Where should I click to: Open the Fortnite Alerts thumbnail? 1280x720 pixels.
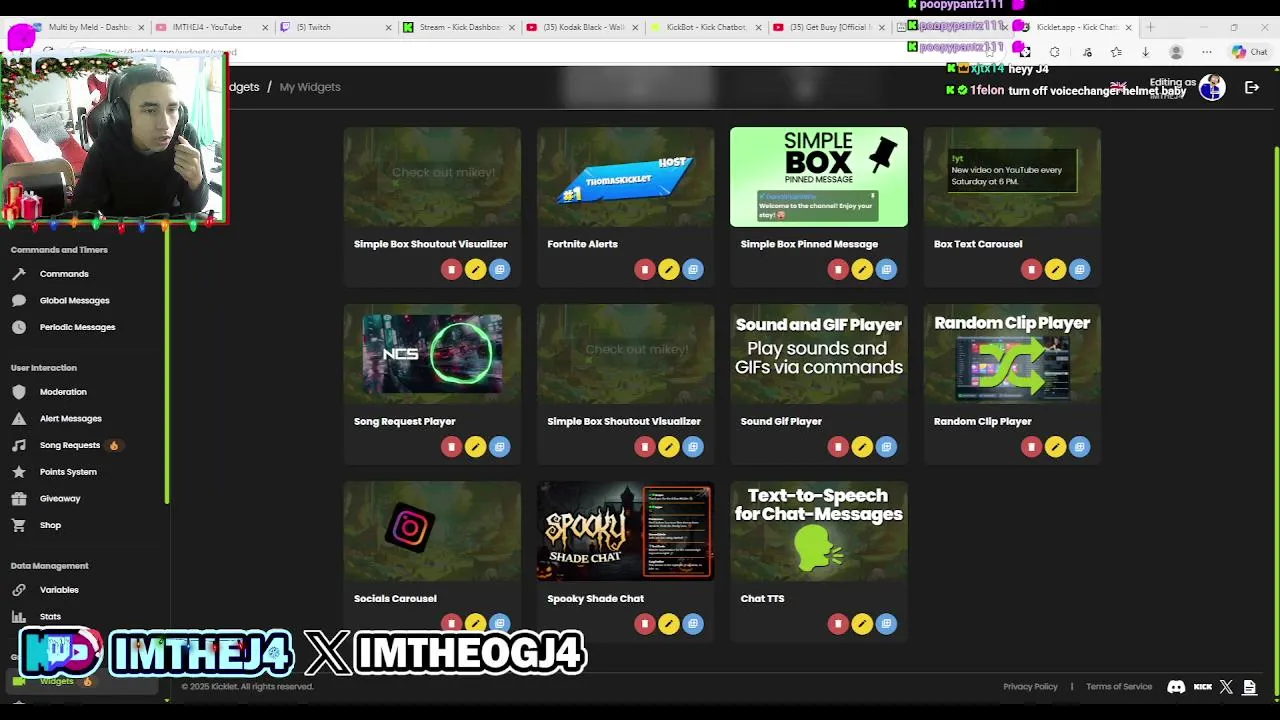tap(625, 177)
